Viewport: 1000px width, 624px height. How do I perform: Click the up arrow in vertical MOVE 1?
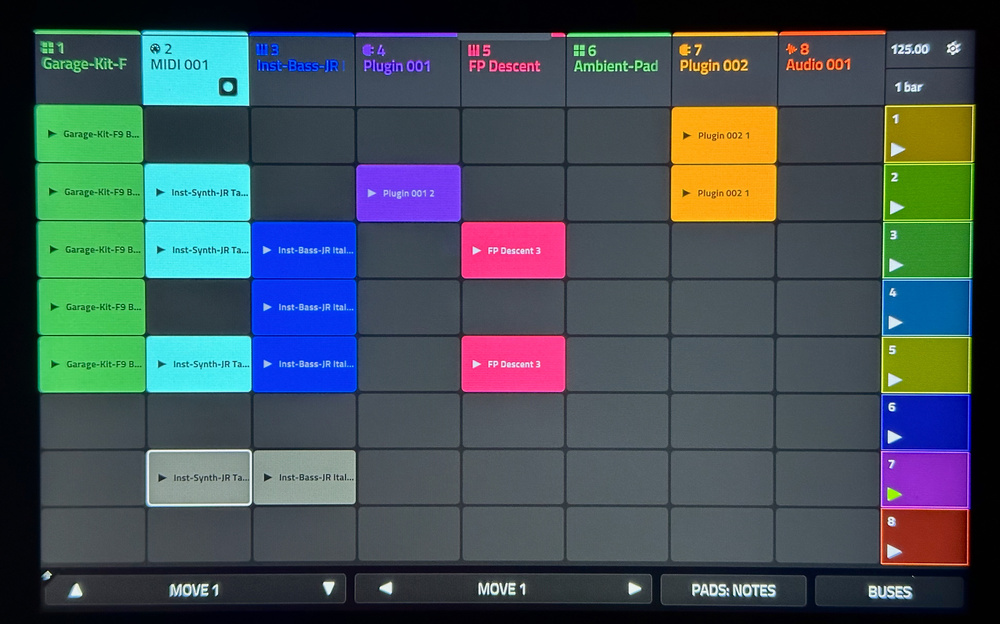coord(75,590)
